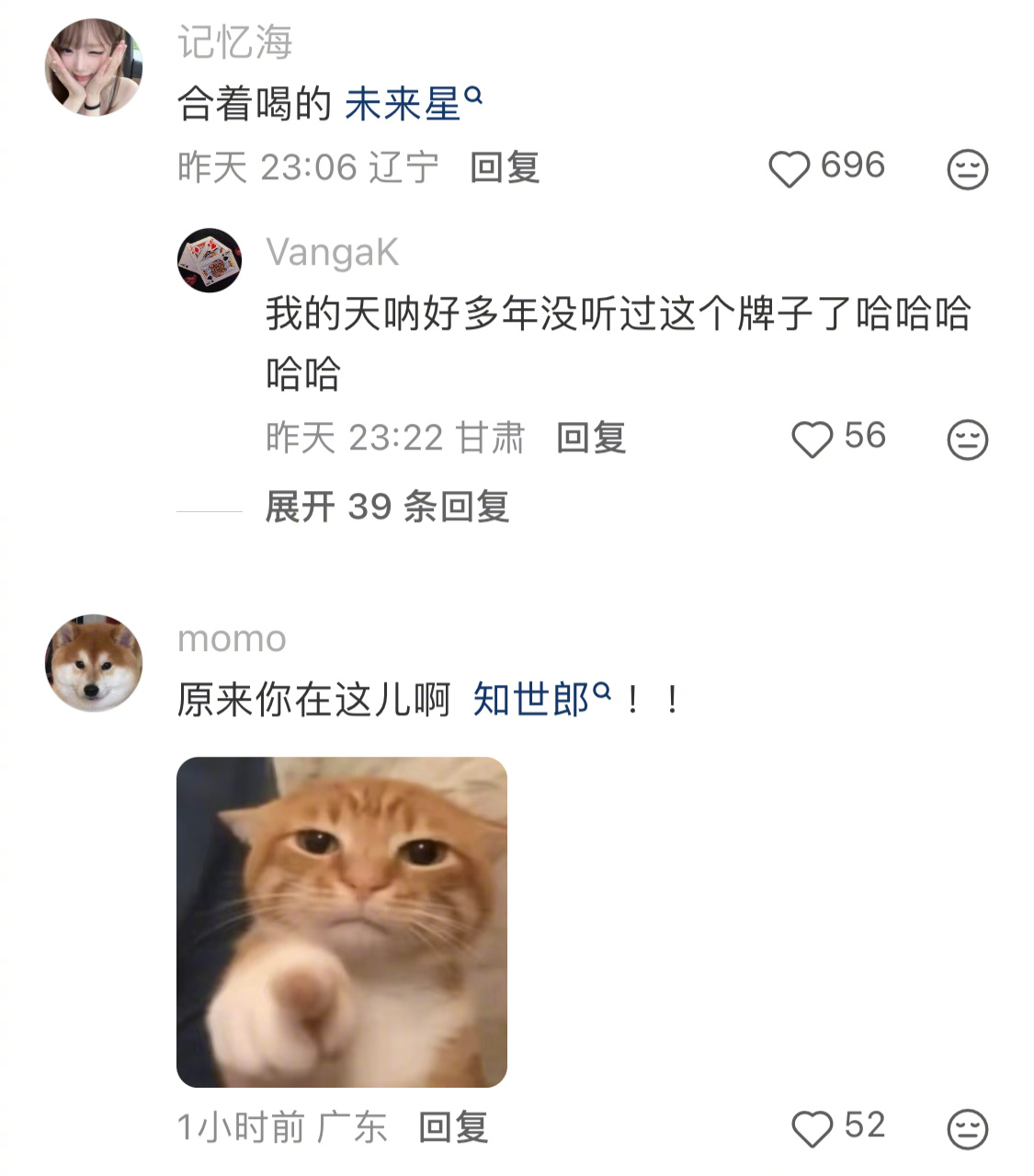Reply to VangaK's comment
The width and height of the screenshot is (1034, 1176).
591,438
